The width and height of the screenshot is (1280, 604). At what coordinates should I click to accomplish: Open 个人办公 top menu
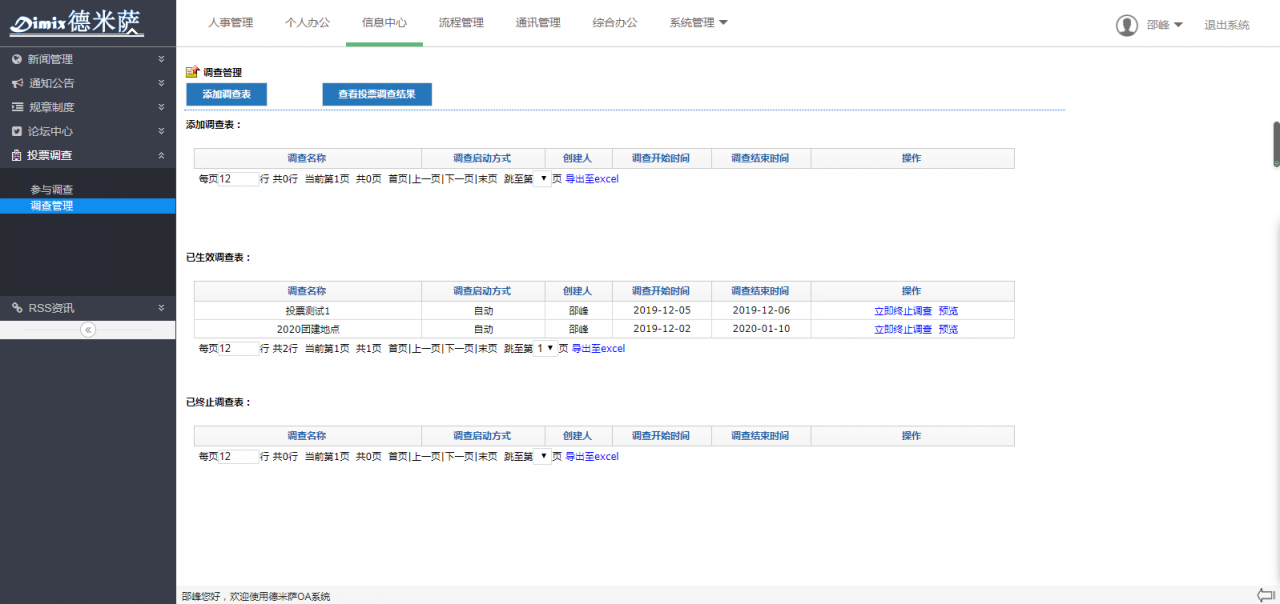307,22
